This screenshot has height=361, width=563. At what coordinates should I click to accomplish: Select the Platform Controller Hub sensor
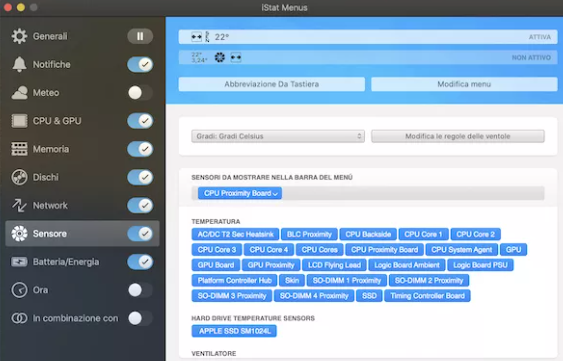tap(234, 281)
